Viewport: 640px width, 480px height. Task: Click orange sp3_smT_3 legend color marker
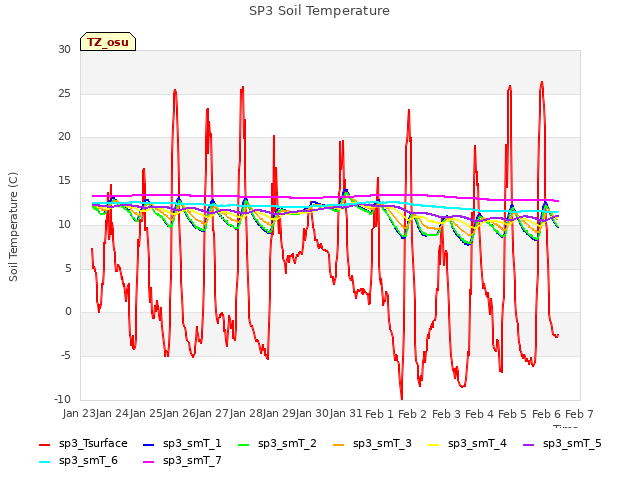(x=339, y=444)
